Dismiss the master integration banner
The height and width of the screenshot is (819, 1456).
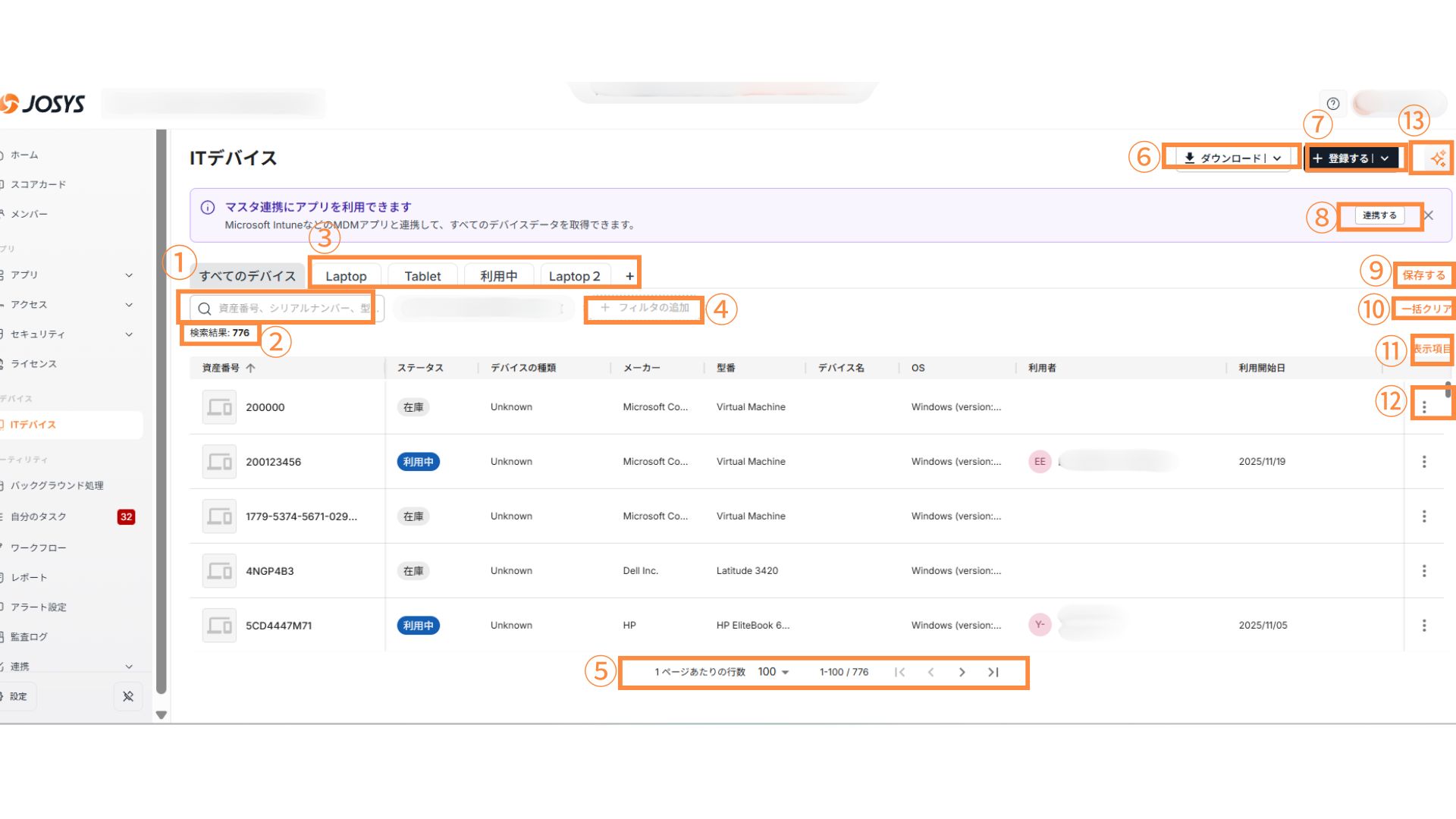pyautogui.click(x=1429, y=215)
